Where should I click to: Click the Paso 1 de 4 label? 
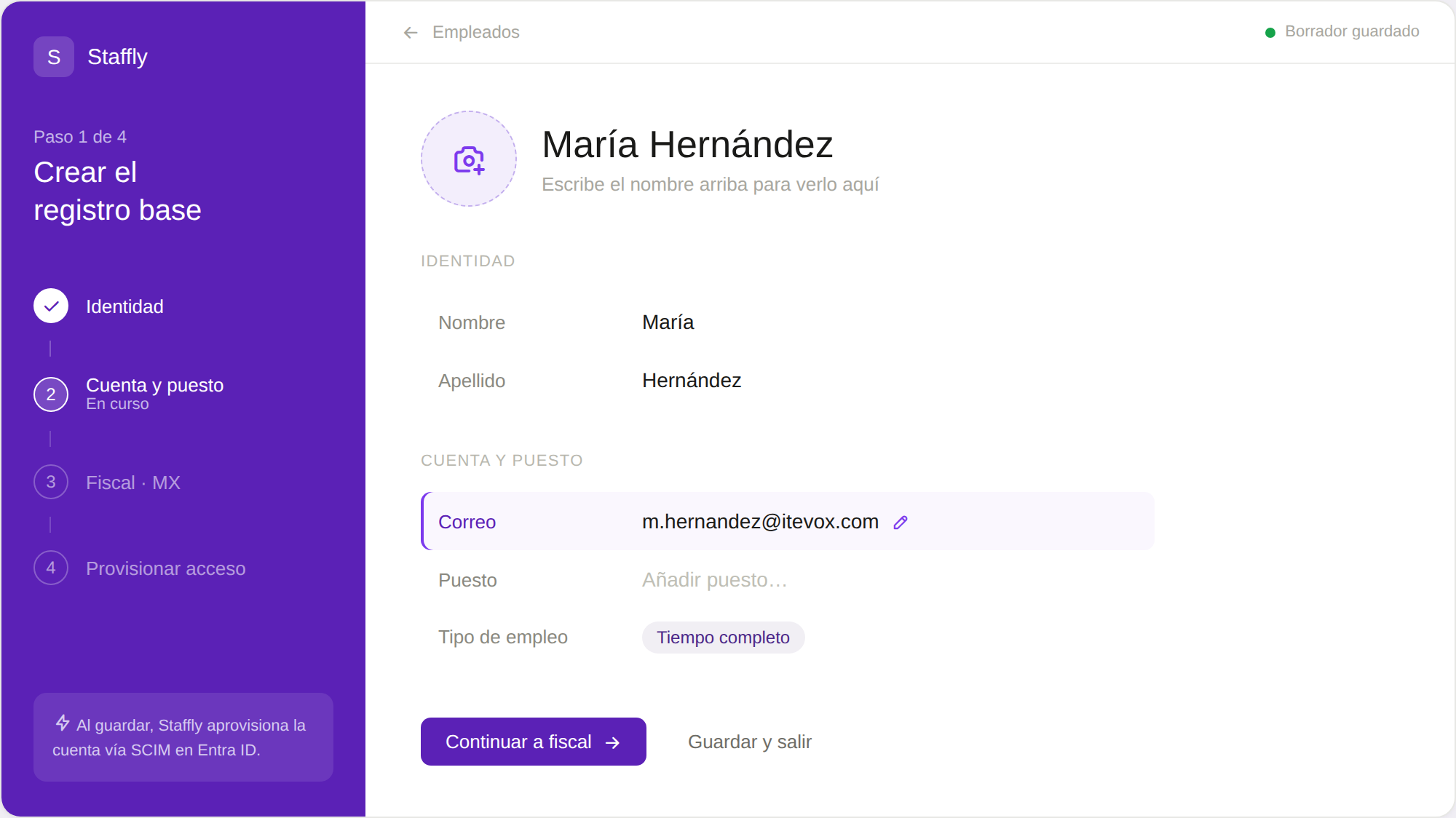pos(80,137)
